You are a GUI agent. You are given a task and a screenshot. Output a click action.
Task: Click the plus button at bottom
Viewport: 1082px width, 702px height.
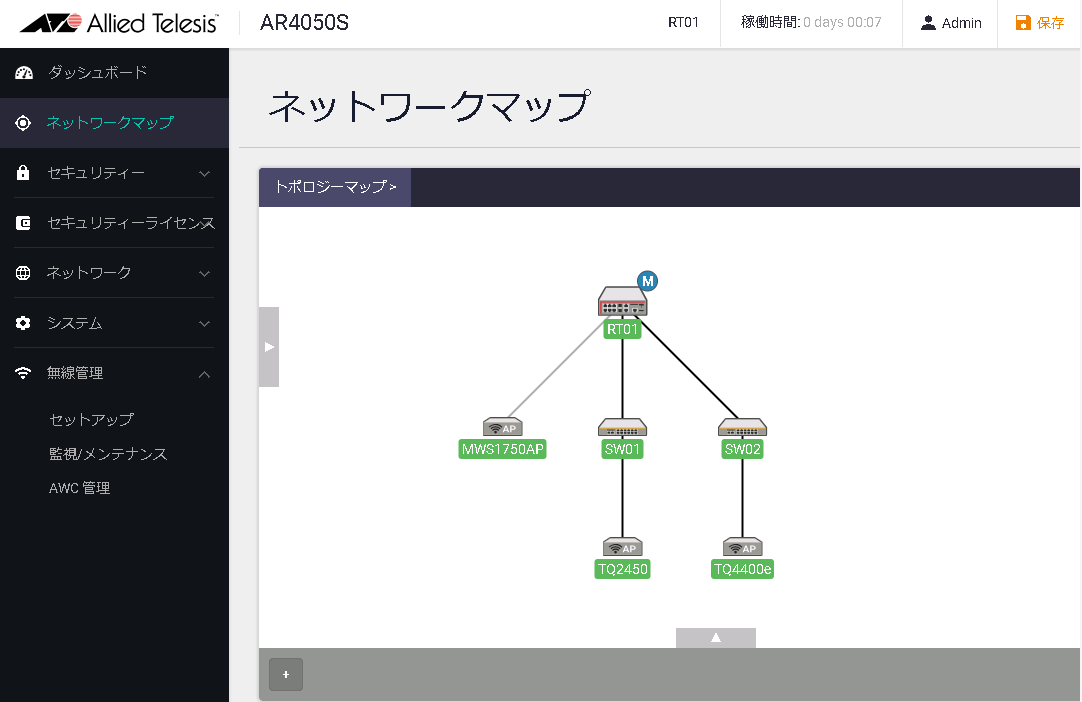point(286,674)
